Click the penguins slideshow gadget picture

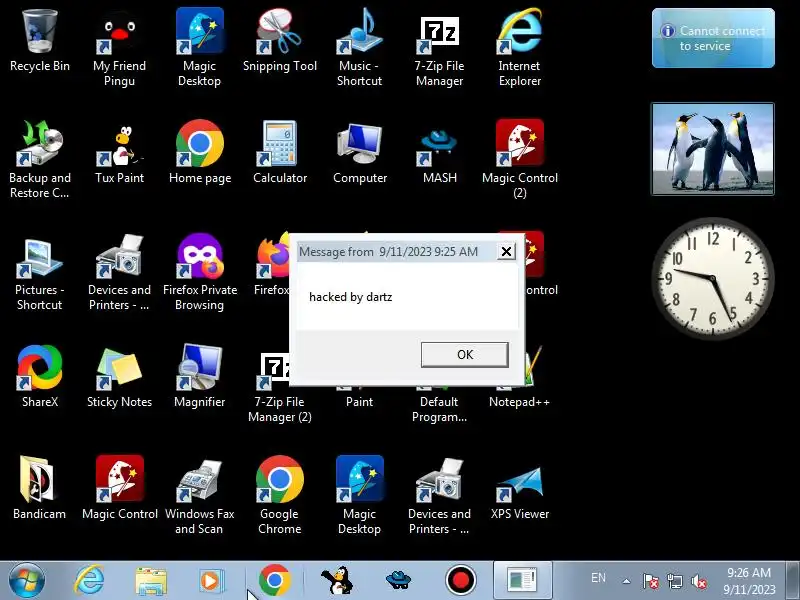point(713,149)
